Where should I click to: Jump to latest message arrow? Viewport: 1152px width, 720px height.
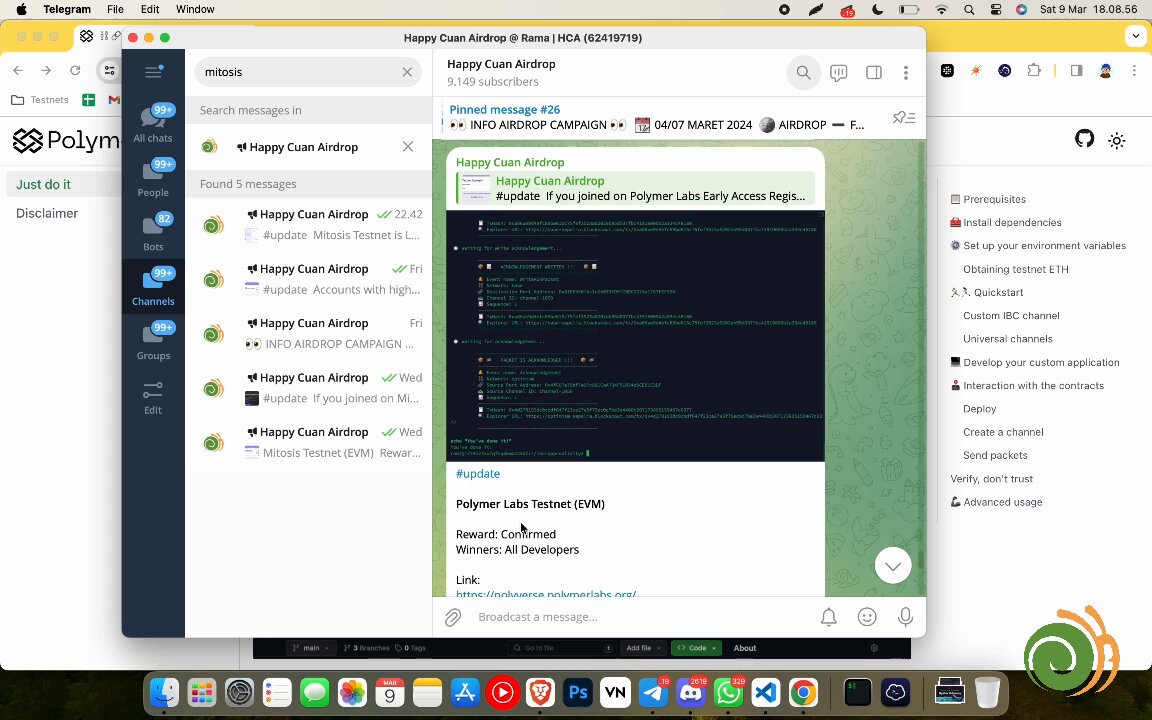tap(893, 566)
